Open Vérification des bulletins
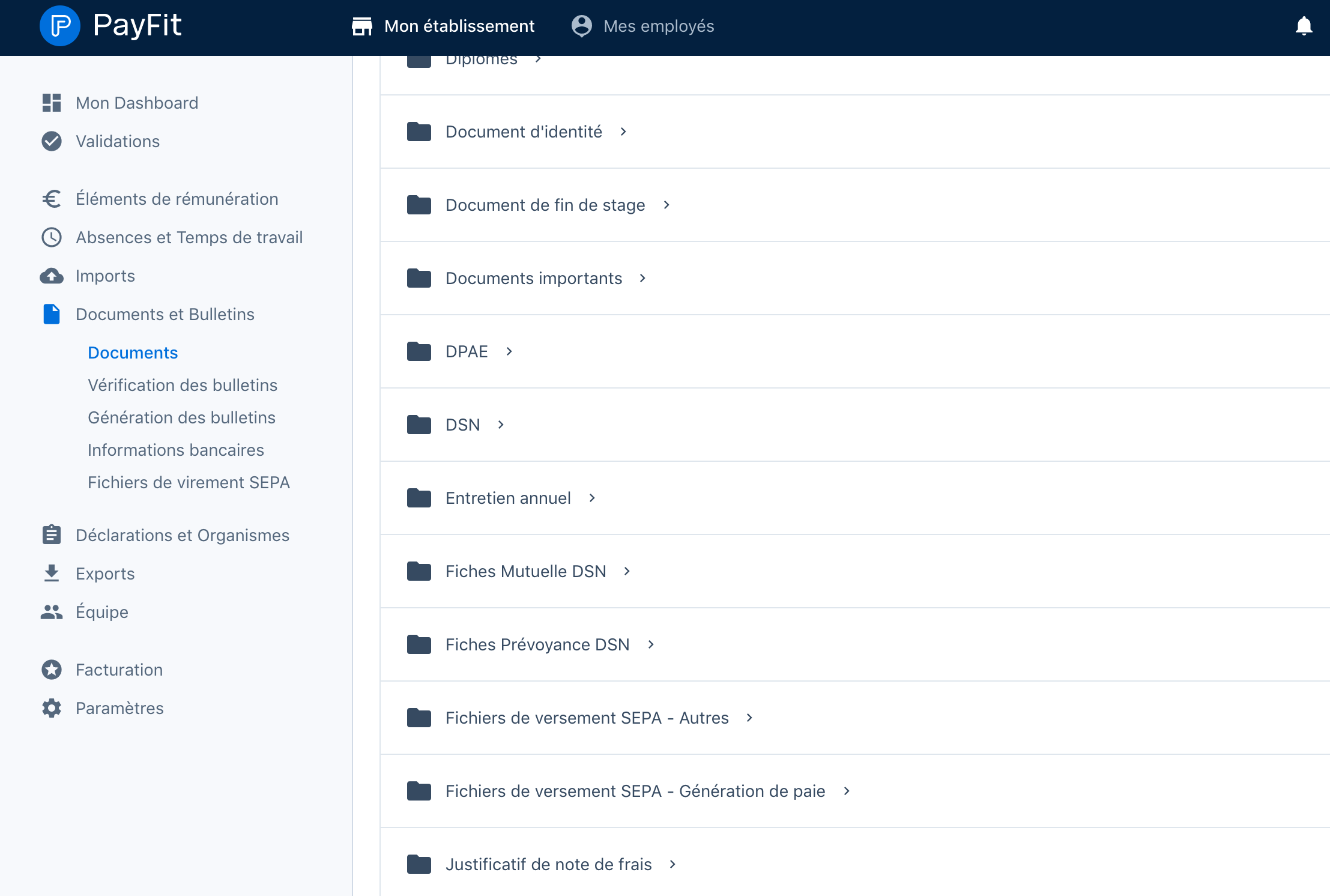 click(183, 385)
